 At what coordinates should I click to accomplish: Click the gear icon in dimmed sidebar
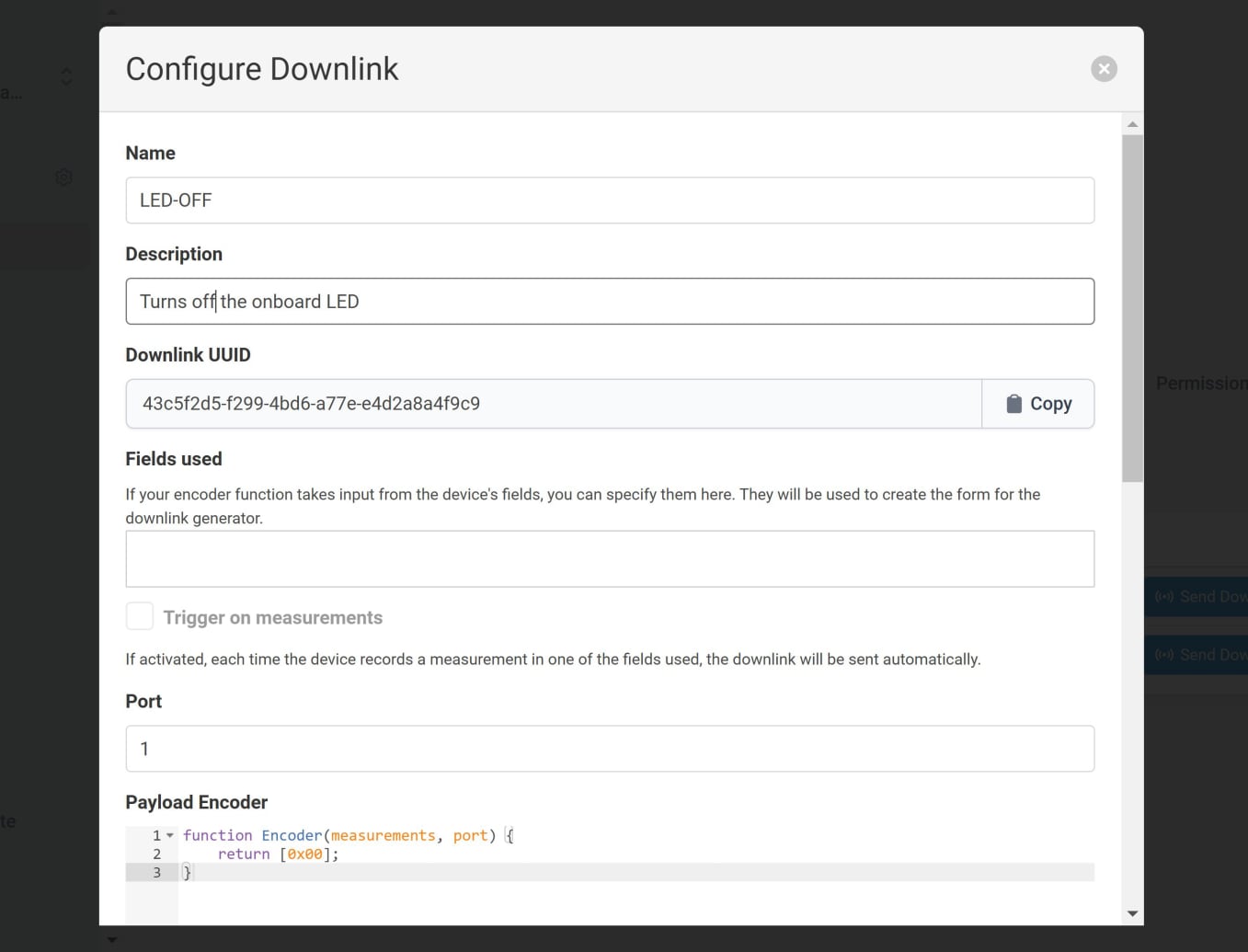63,178
